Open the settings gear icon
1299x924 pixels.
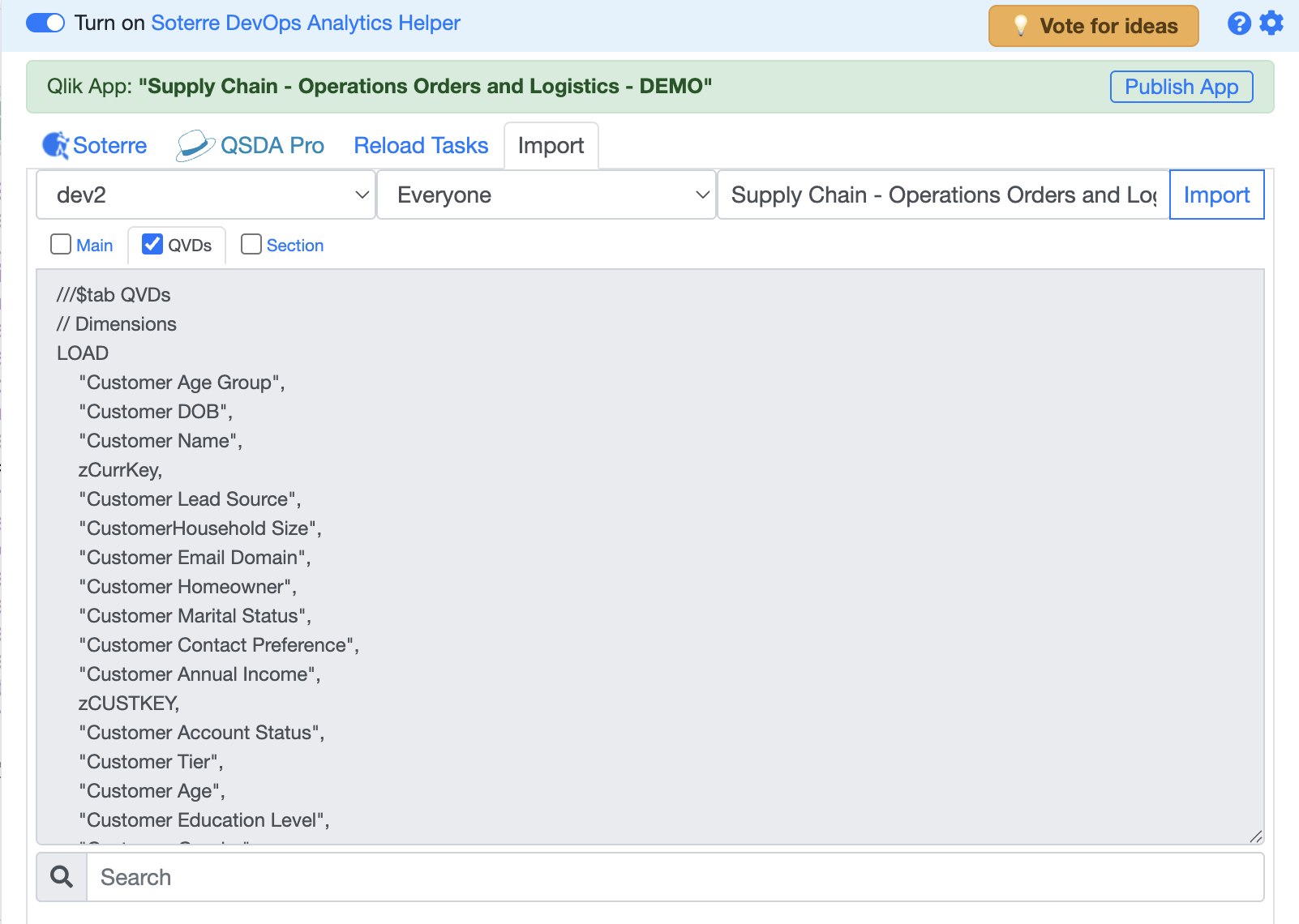coord(1271,24)
